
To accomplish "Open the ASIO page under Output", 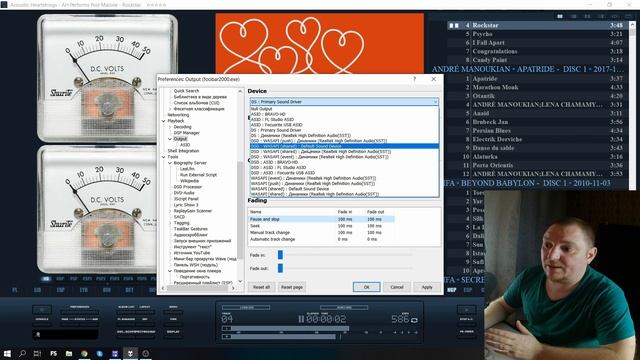I will (185, 145).
